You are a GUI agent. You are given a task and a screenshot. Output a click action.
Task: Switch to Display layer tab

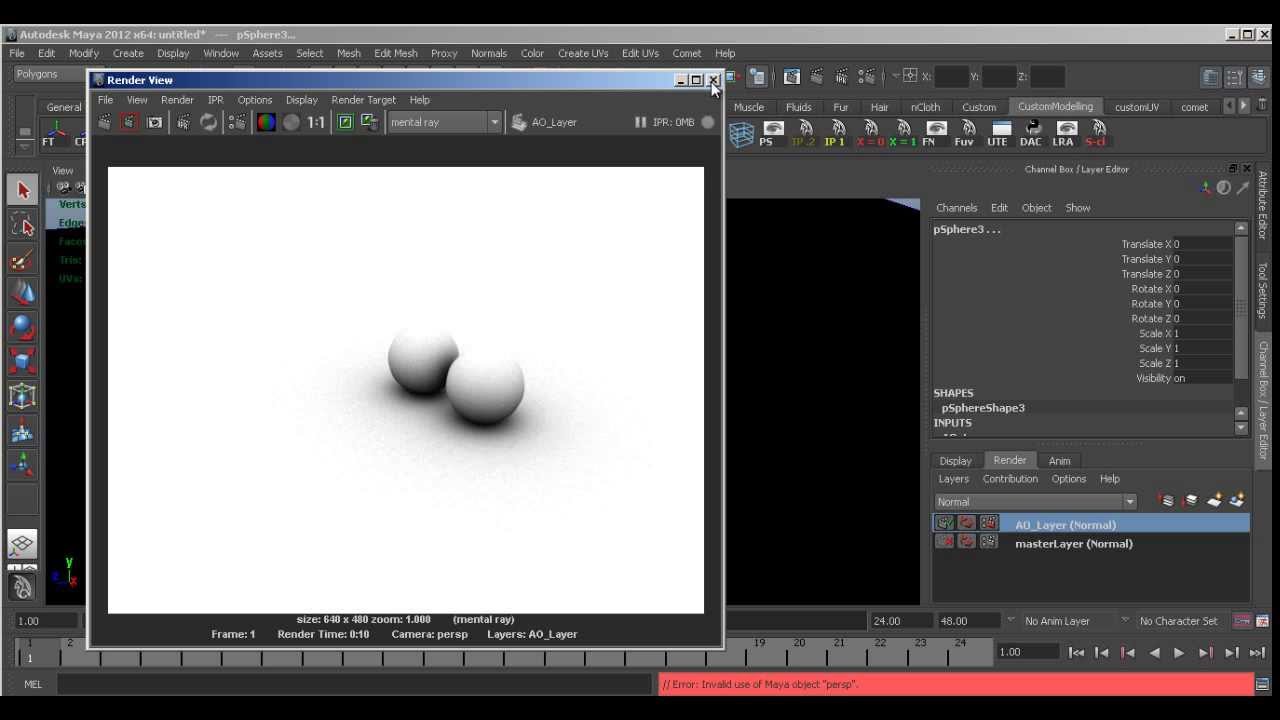[x=955, y=461]
